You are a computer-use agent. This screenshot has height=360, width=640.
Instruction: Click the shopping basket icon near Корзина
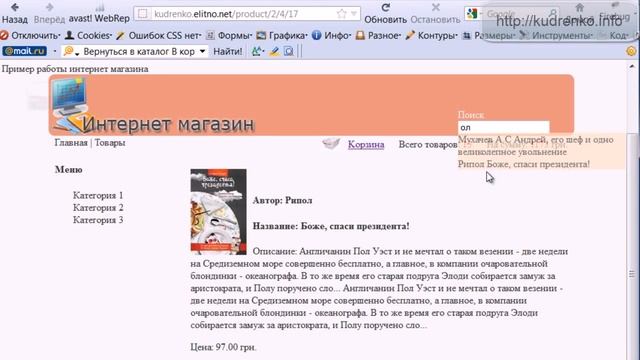pos(331,144)
